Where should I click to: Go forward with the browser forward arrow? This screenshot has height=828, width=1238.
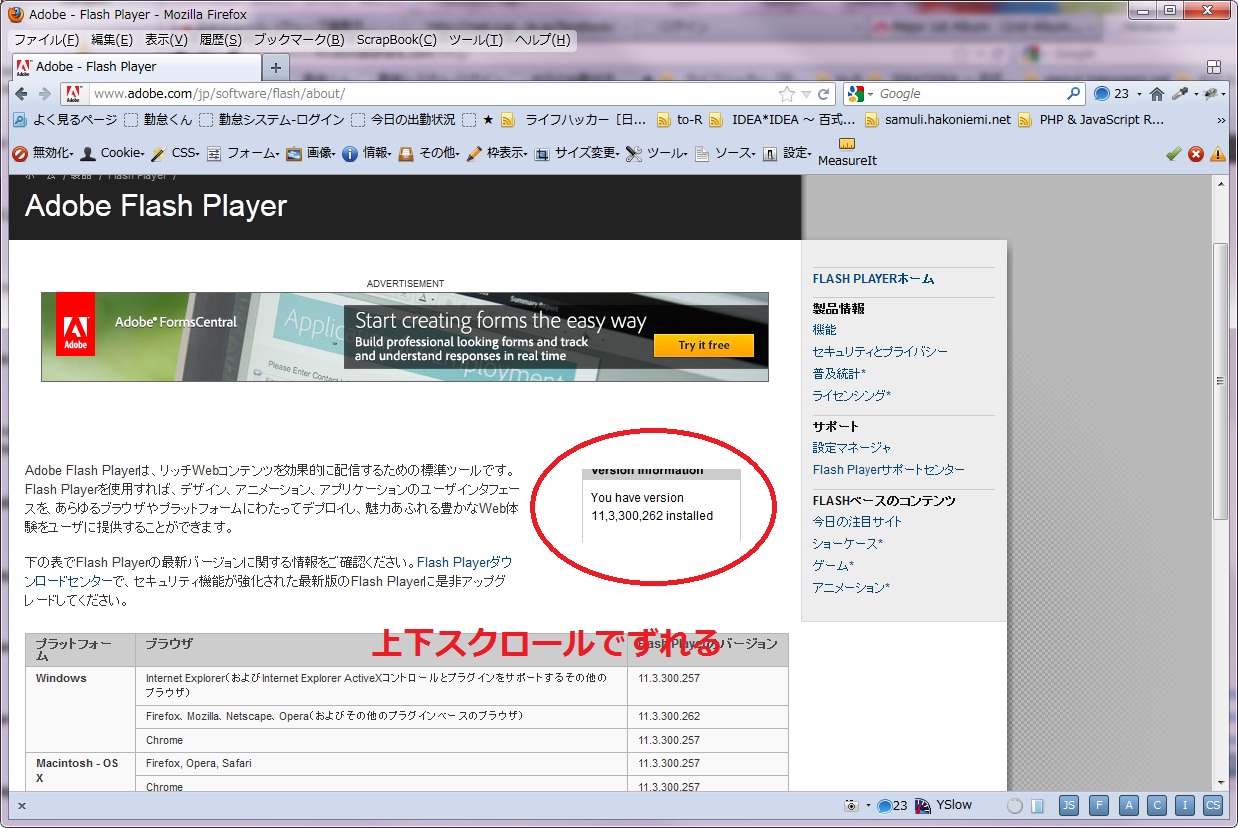tap(45, 93)
